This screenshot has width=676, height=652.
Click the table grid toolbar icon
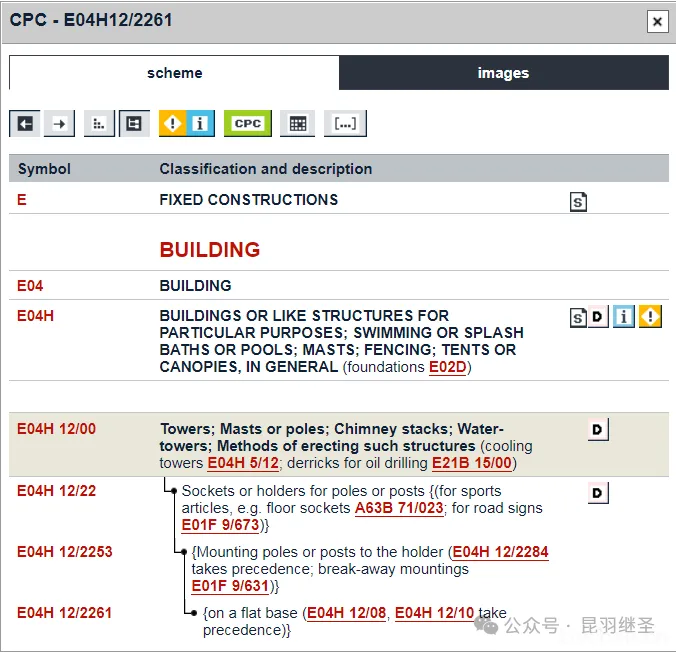[297, 123]
